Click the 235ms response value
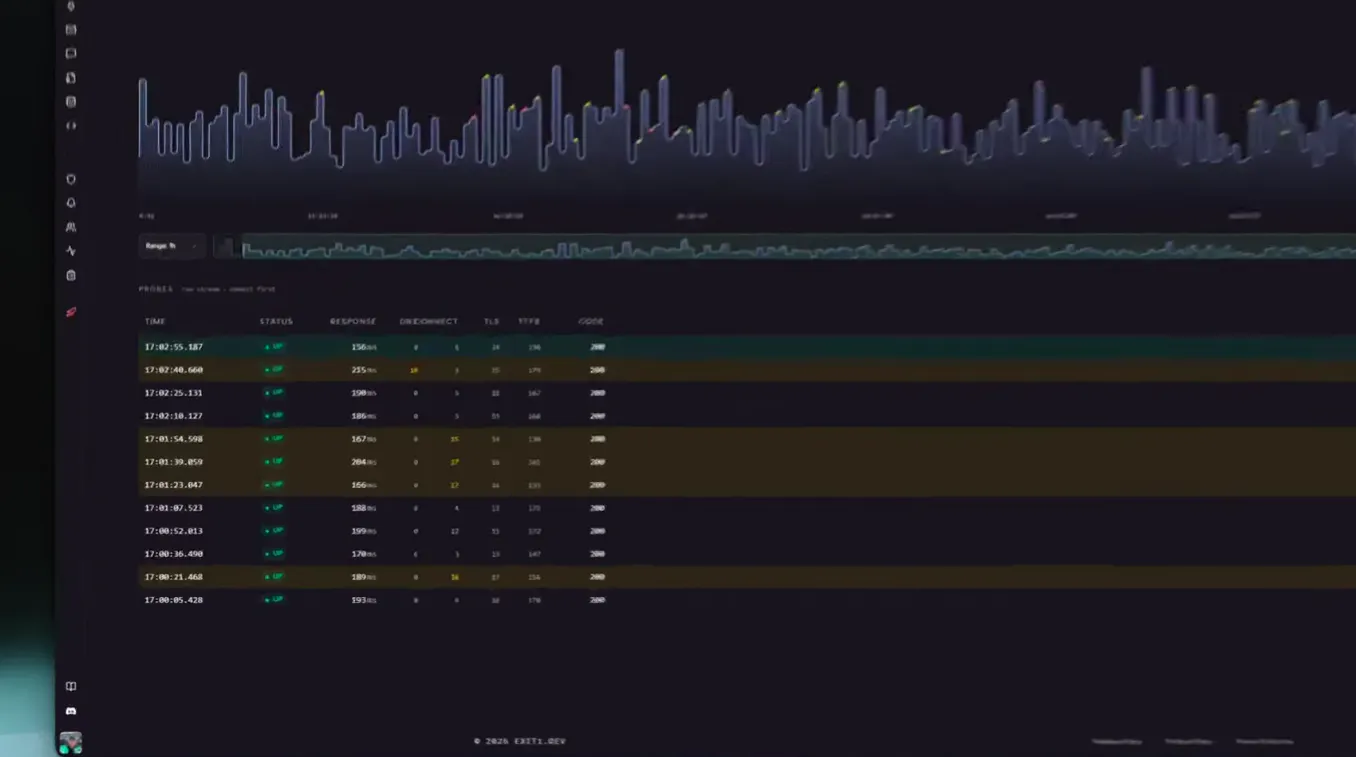The image size is (1356, 757). (363, 370)
